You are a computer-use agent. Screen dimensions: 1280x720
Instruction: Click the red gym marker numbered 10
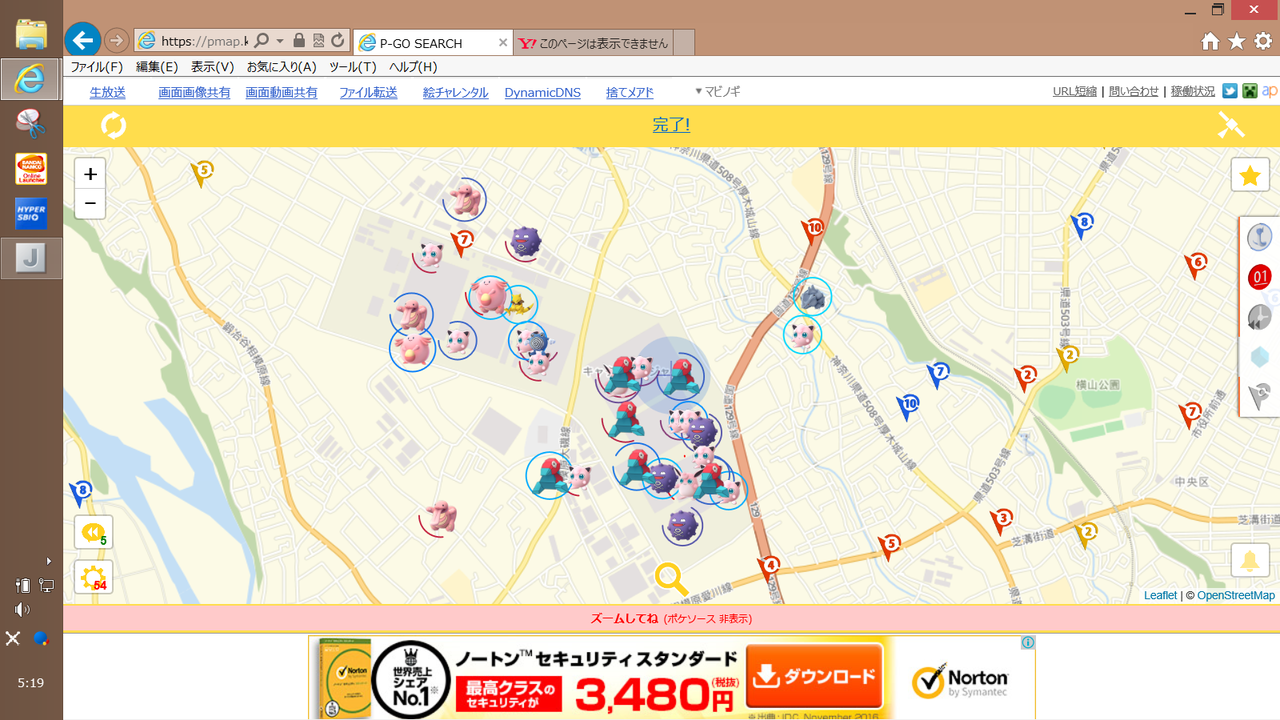(815, 231)
